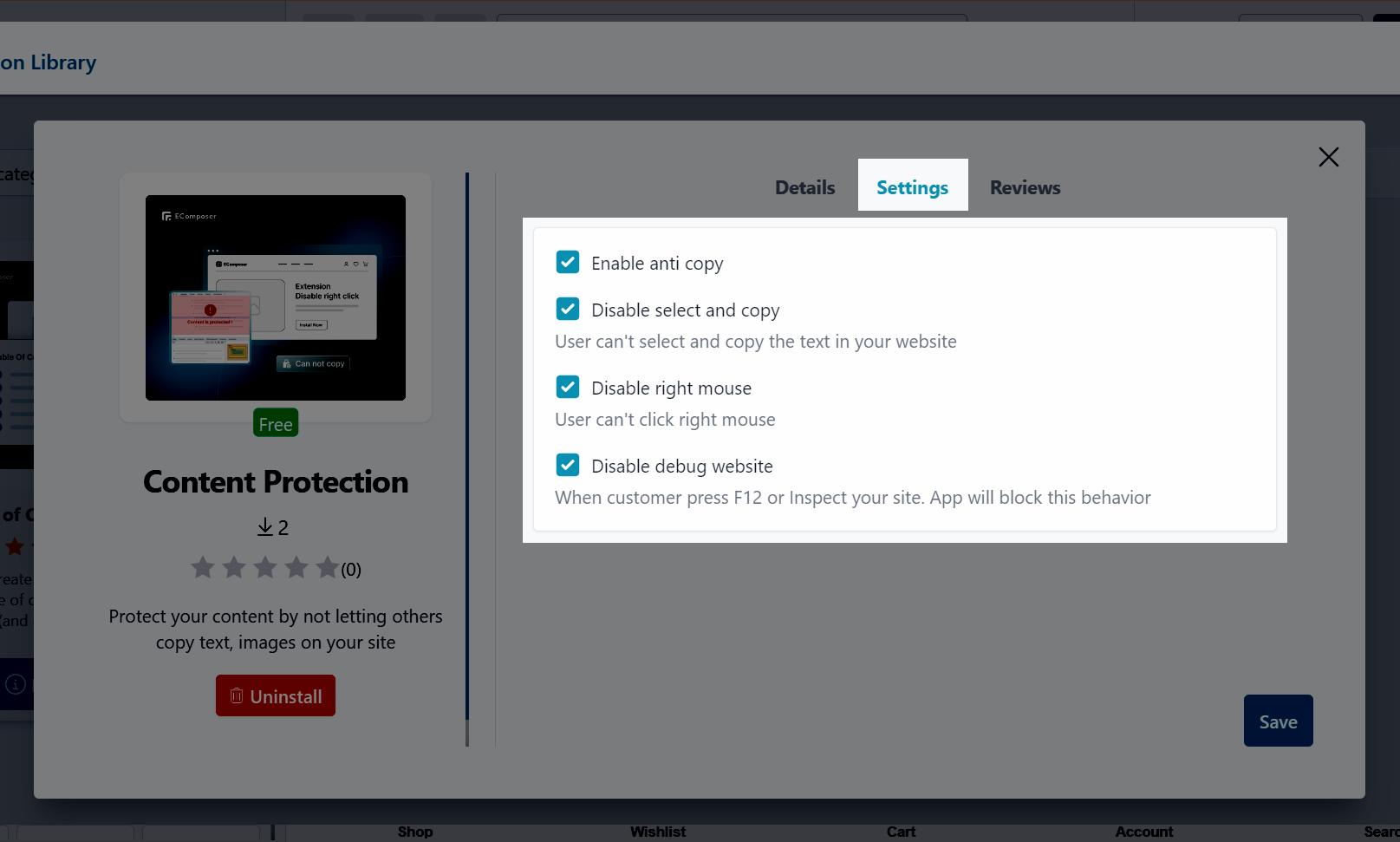The image size is (1400, 842).
Task: Click the fifth rating star
Action: tap(328, 568)
